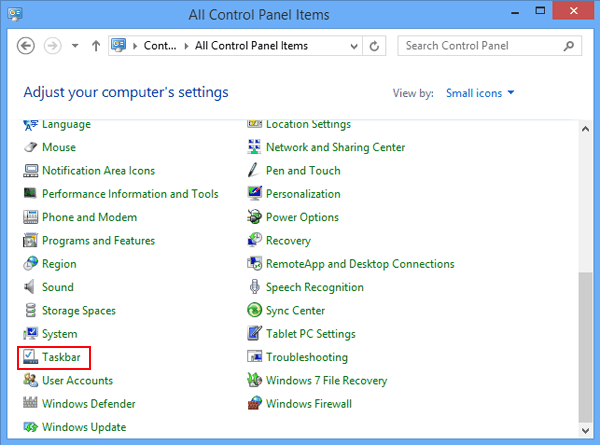Go back with the Back arrow button
The height and width of the screenshot is (445, 600).
coord(26,46)
